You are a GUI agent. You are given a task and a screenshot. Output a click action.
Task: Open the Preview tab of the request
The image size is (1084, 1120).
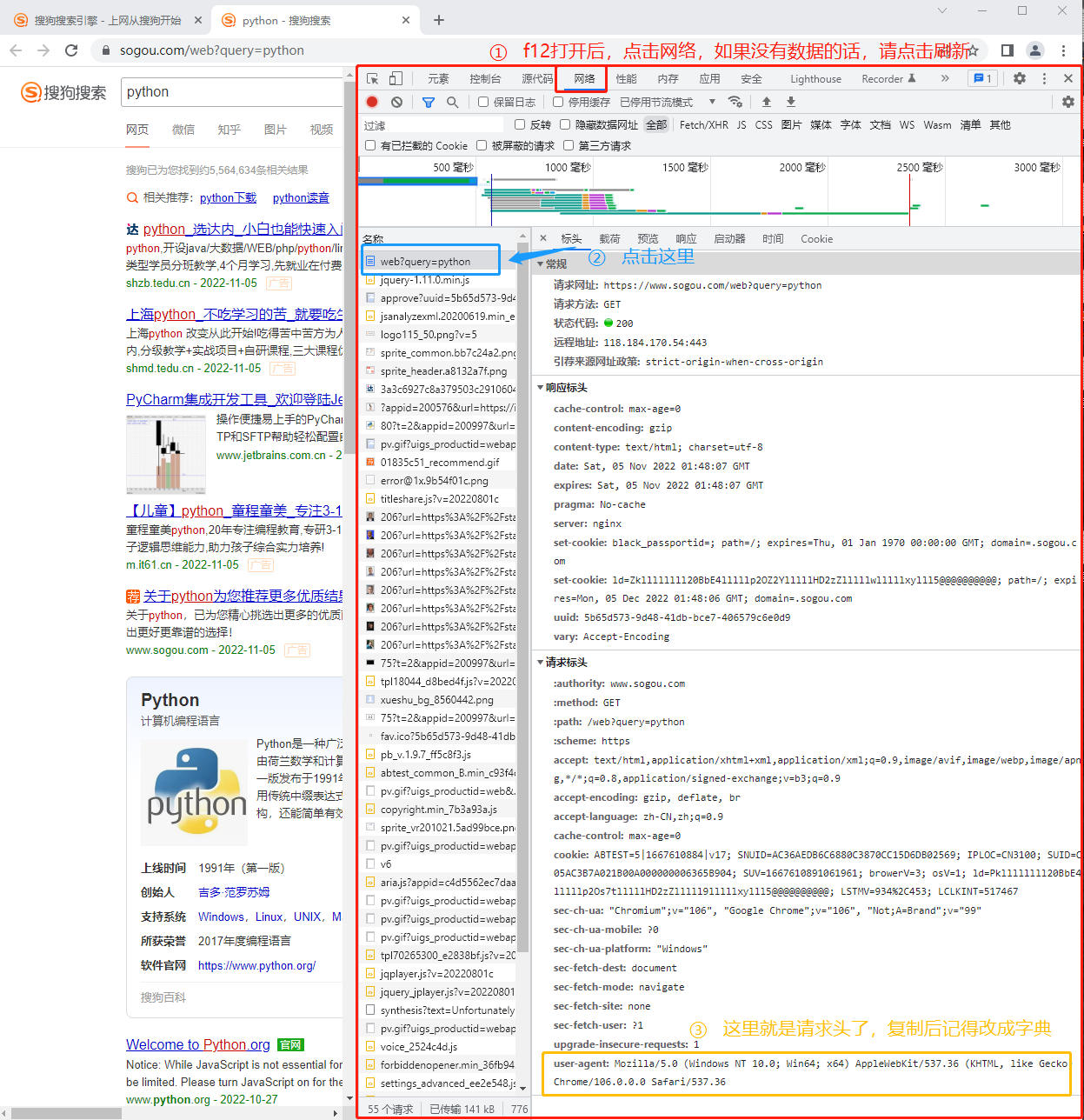648,238
